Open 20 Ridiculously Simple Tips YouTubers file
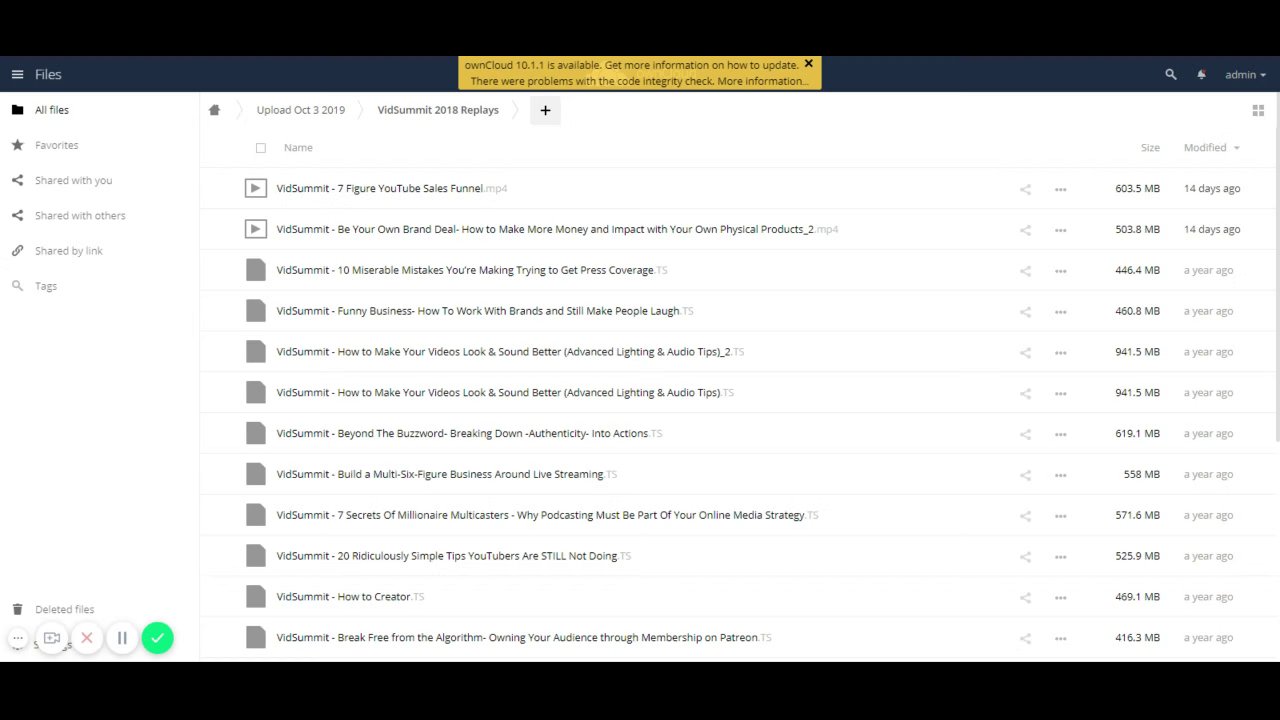Image resolution: width=1280 pixels, height=720 pixels. 454,556
